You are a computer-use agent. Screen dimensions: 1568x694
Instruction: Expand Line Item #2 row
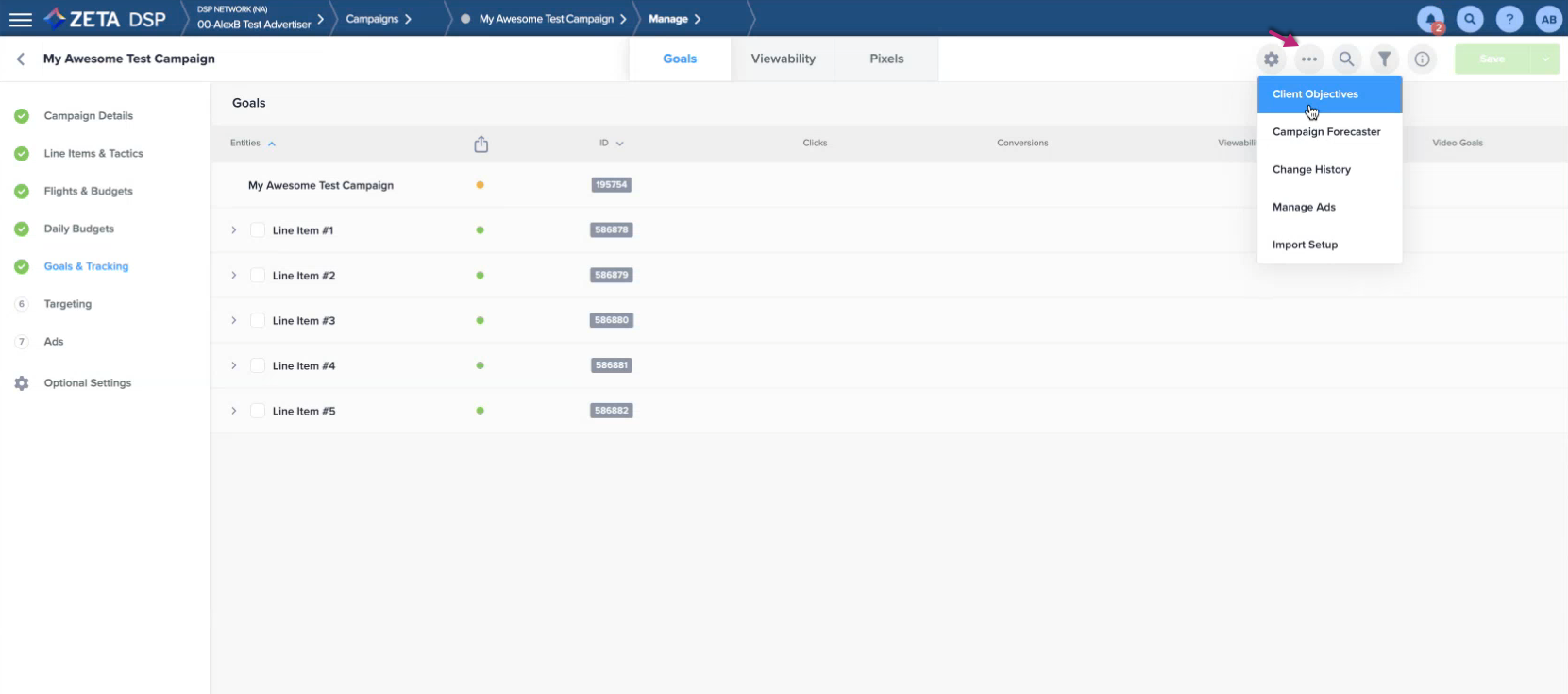point(234,276)
